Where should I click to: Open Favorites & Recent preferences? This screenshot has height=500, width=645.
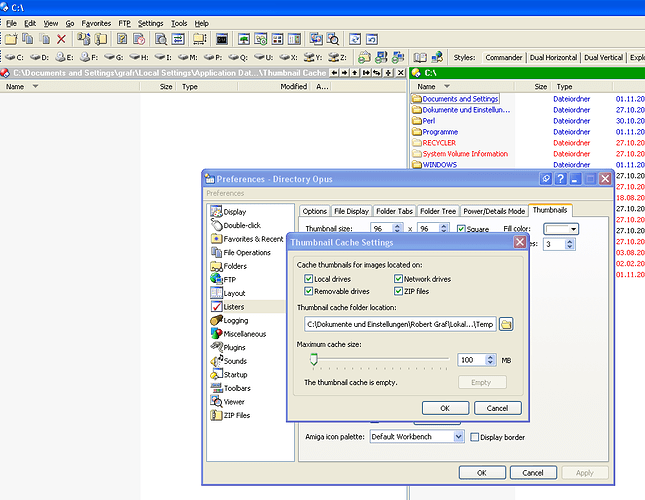point(247,239)
